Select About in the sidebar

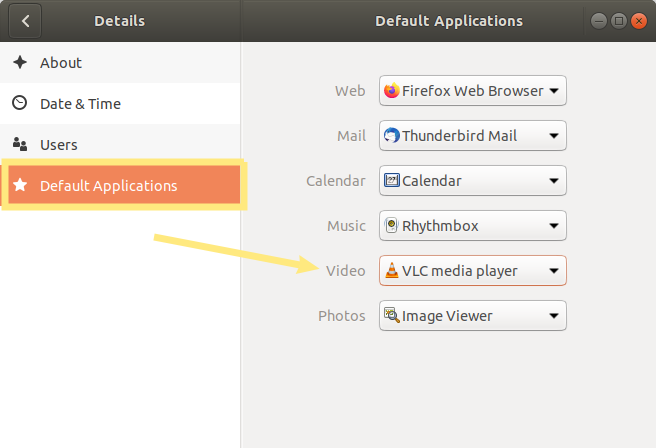[x=120, y=62]
